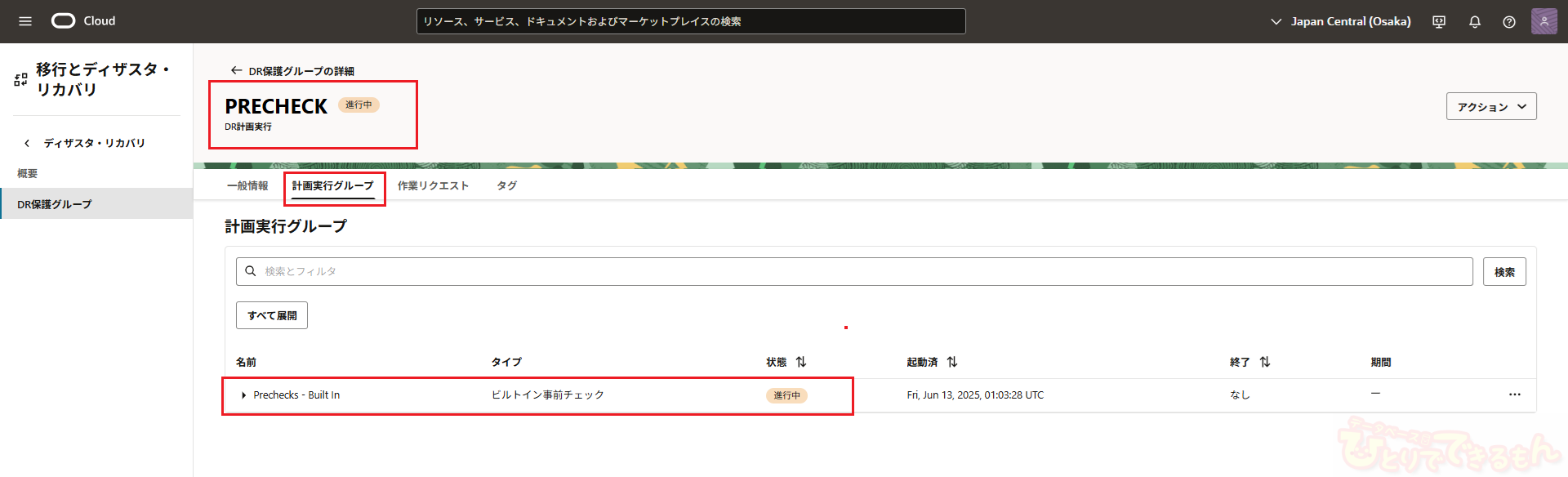Click the なし end-time cell

pos(1240,395)
